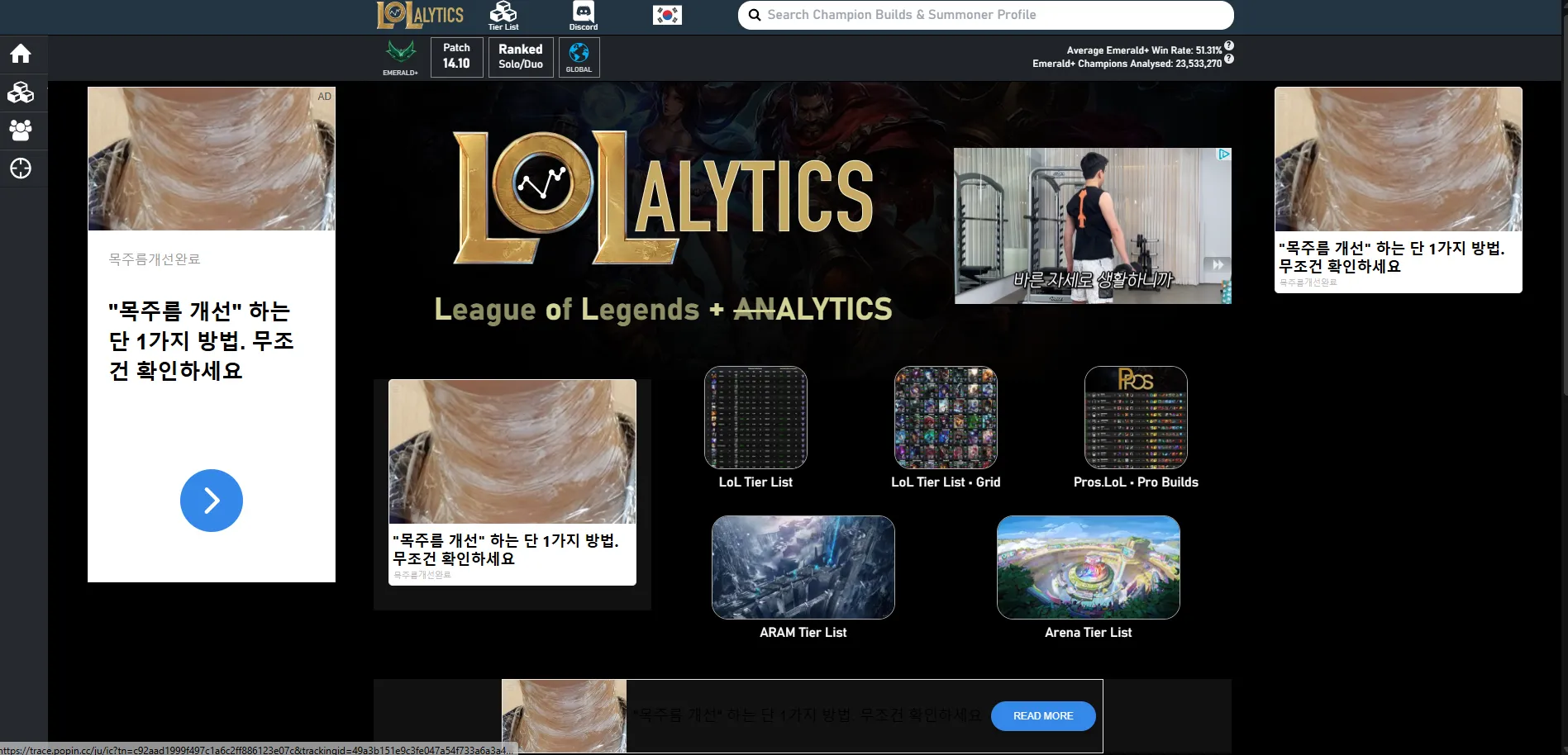This screenshot has height=755, width=1568.
Task: Click the AD label on the left ad
Action: click(x=325, y=97)
